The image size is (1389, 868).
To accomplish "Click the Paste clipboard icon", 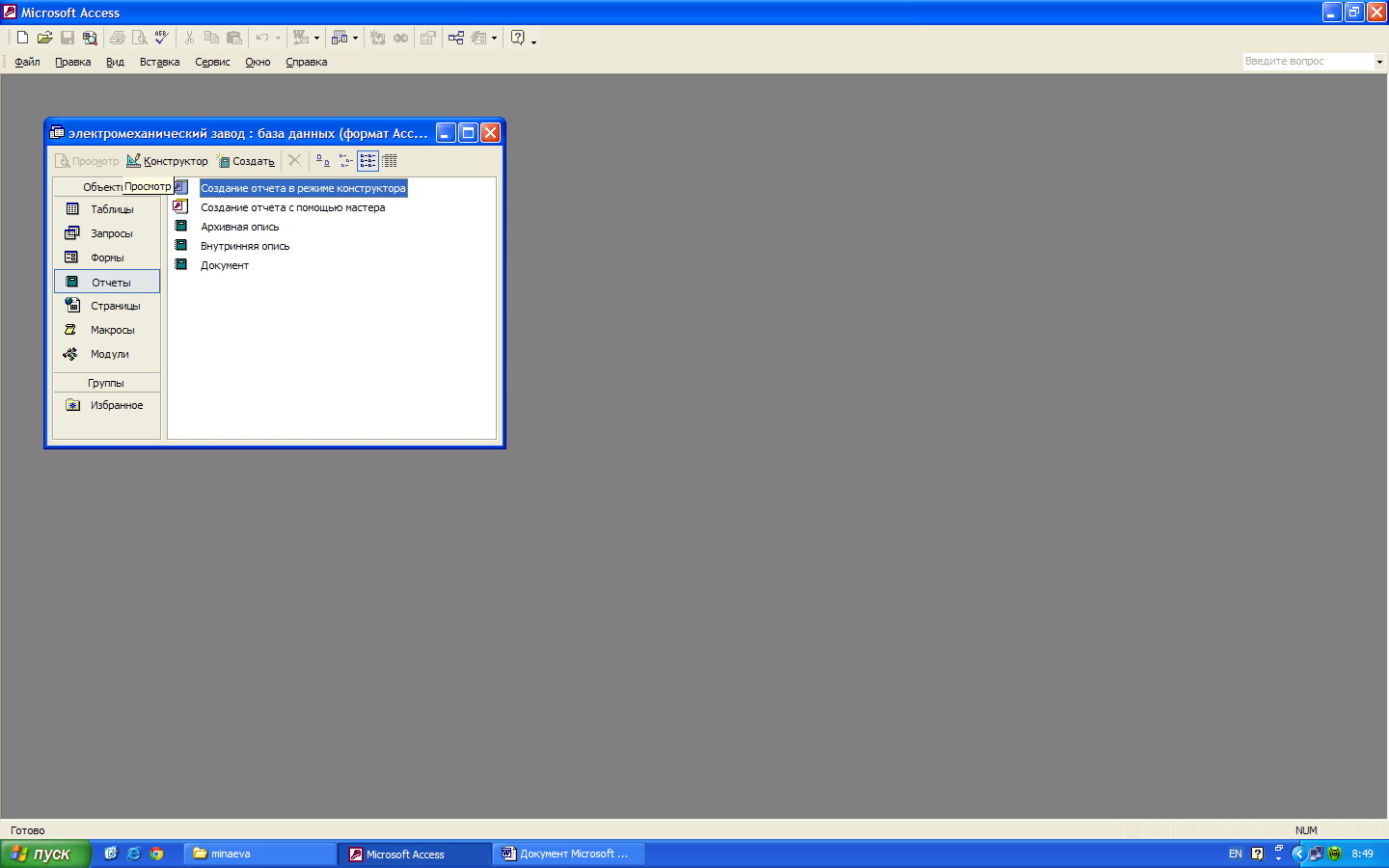I will point(234,38).
